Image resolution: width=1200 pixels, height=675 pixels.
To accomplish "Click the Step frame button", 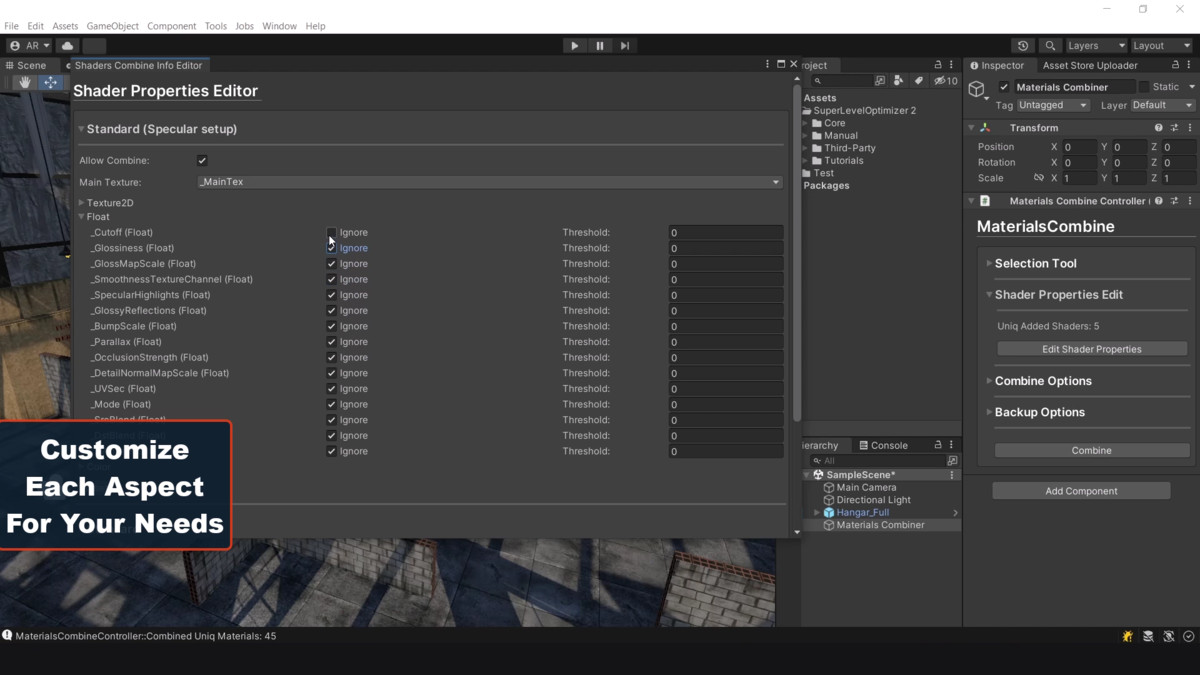I will 625,45.
